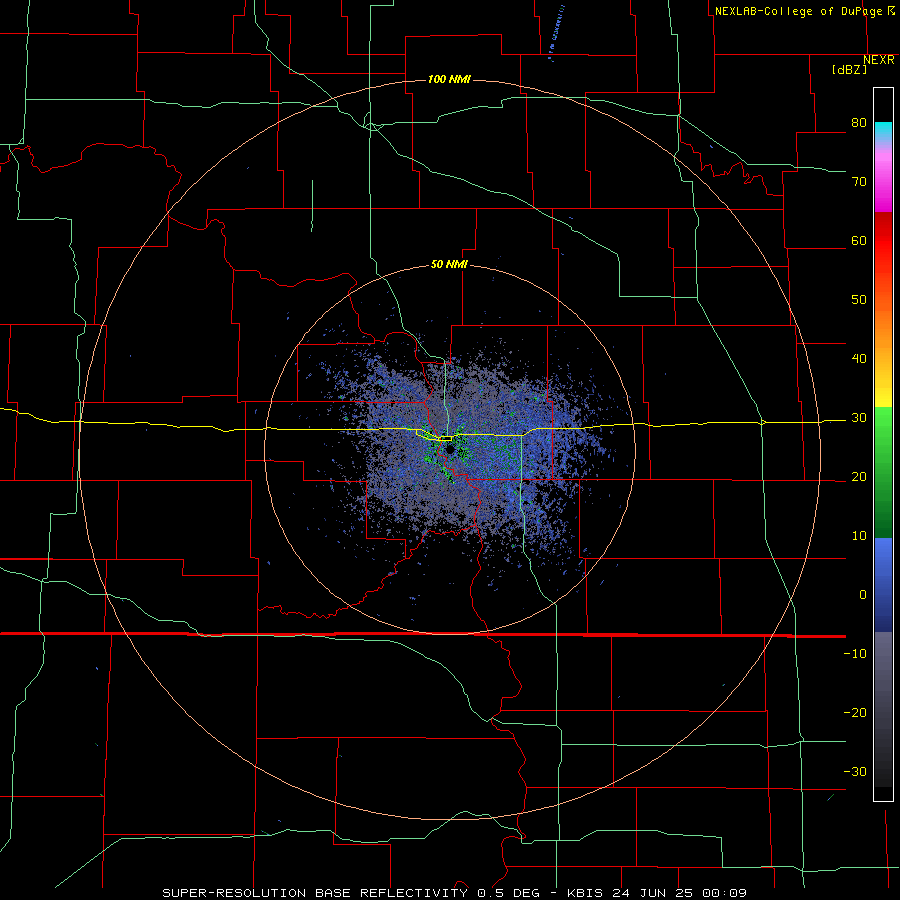Click the 10 value on the dBZ scale
The height and width of the screenshot is (900, 900).
[x=859, y=536]
